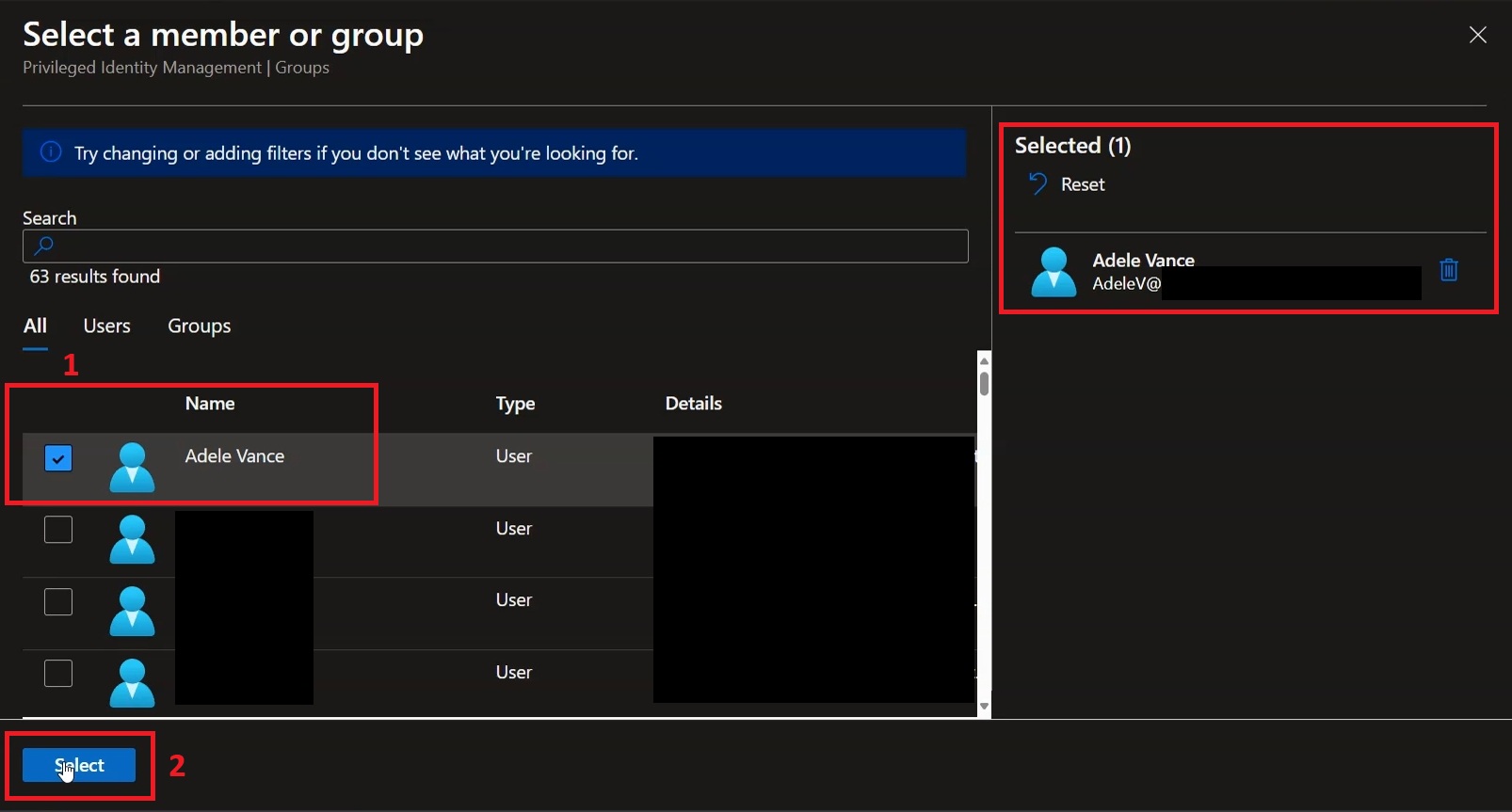This screenshot has height=812, width=1512.
Task: Click the second user's avatar icon
Action: [x=132, y=539]
